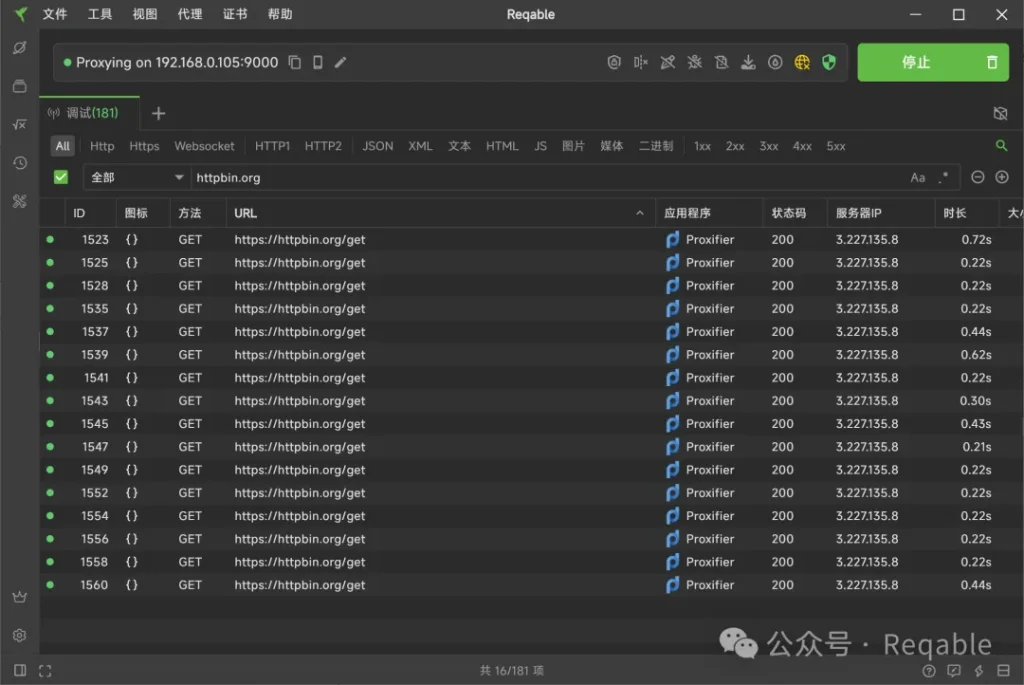
Task: Open the 视图 menu
Action: click(x=144, y=14)
